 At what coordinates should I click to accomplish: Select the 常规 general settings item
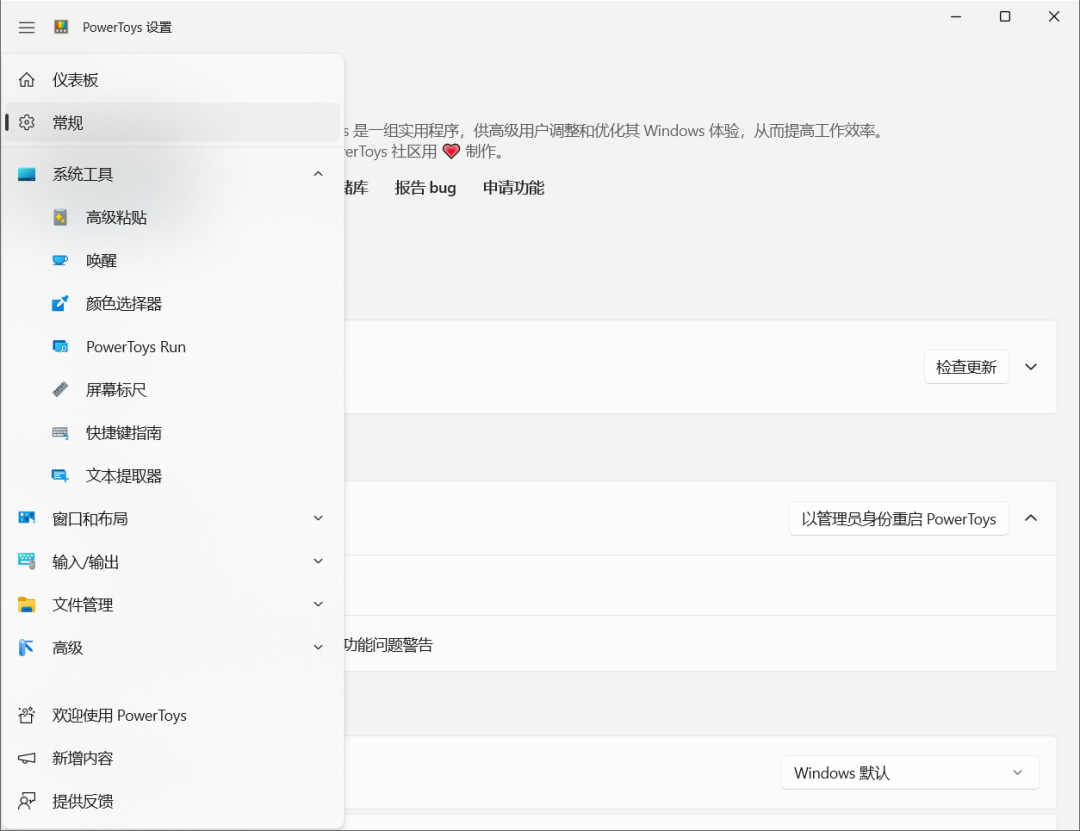coord(172,123)
